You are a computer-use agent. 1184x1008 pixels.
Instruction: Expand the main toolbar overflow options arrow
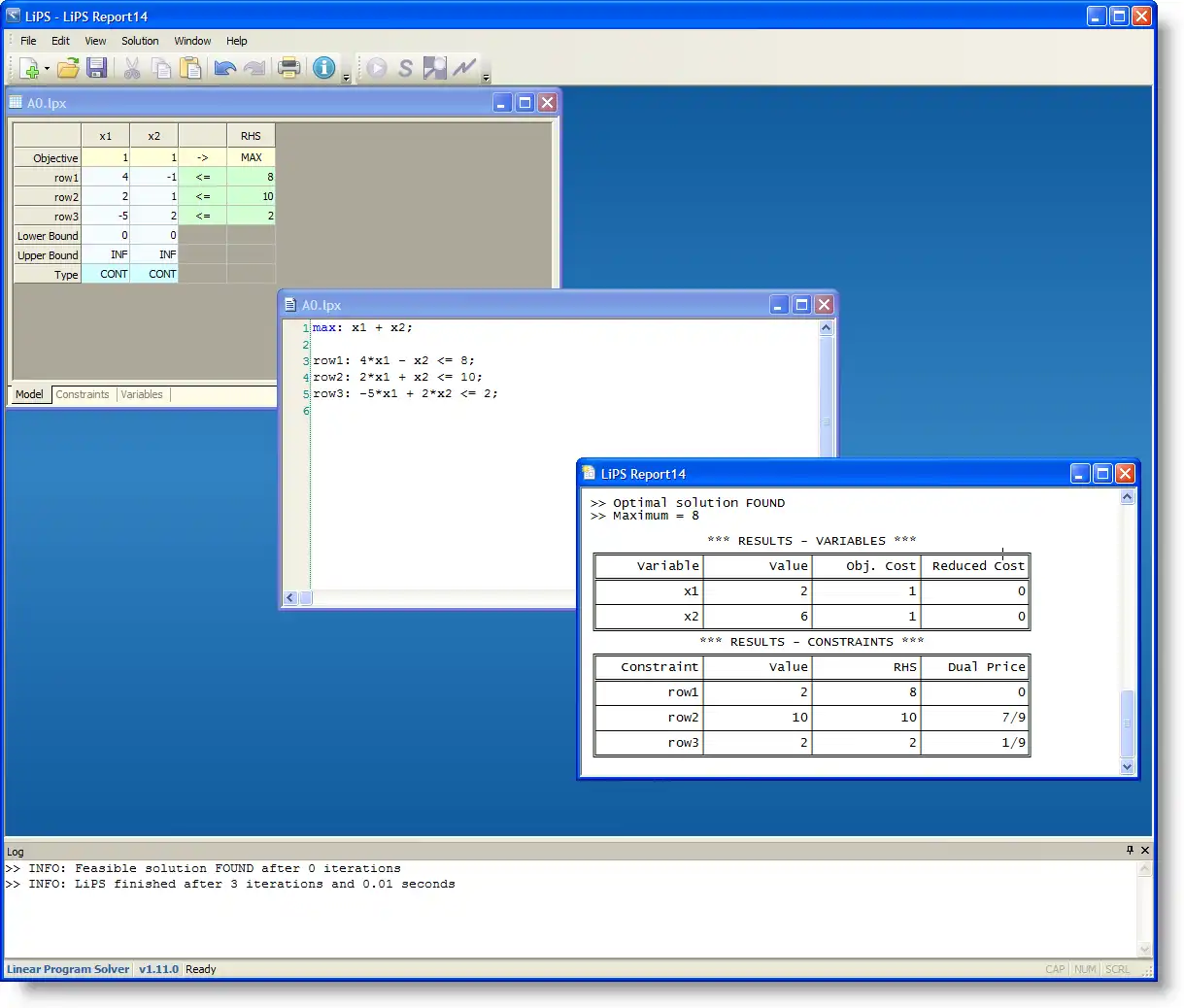[x=346, y=78]
